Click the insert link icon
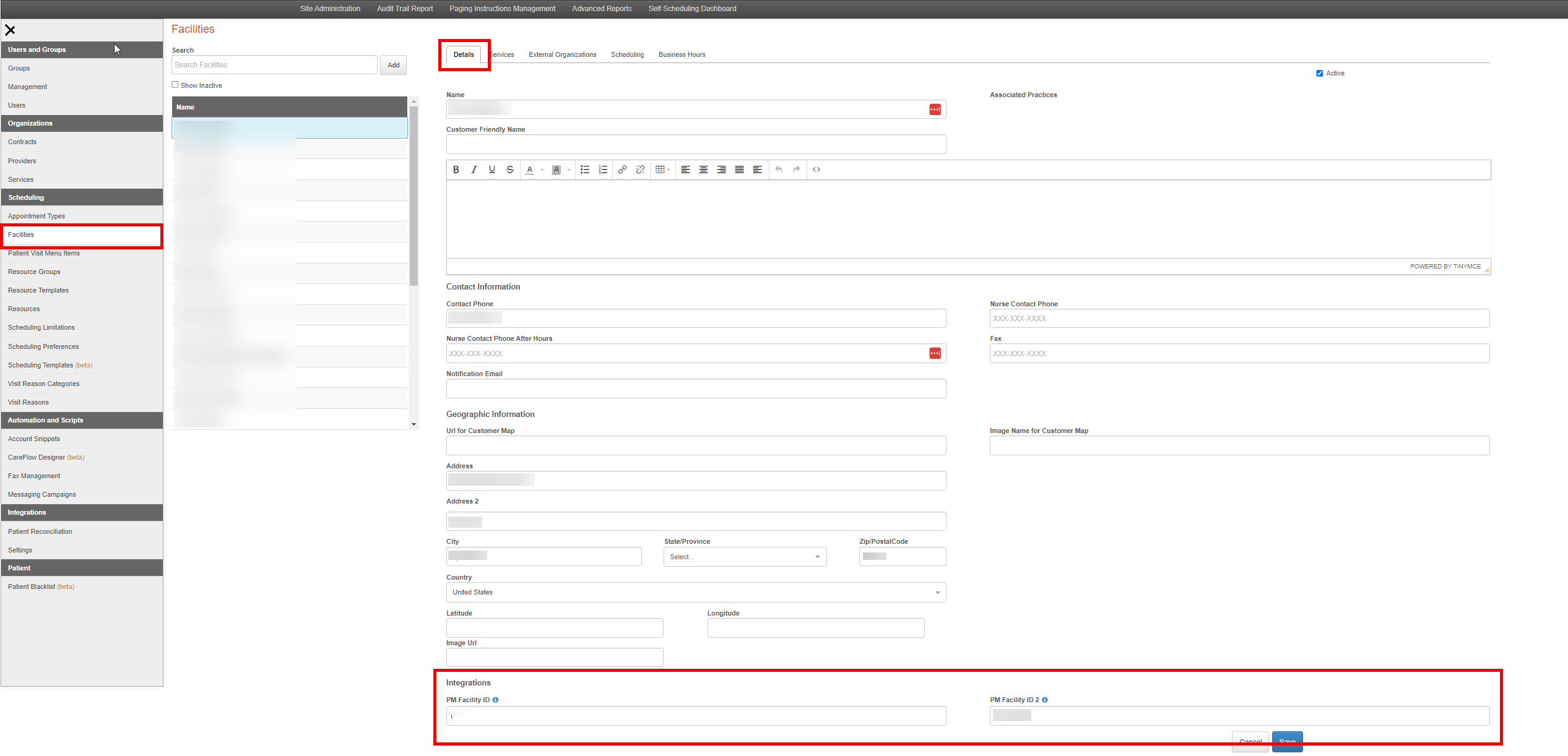This screenshot has height=756, width=1568. [x=622, y=170]
